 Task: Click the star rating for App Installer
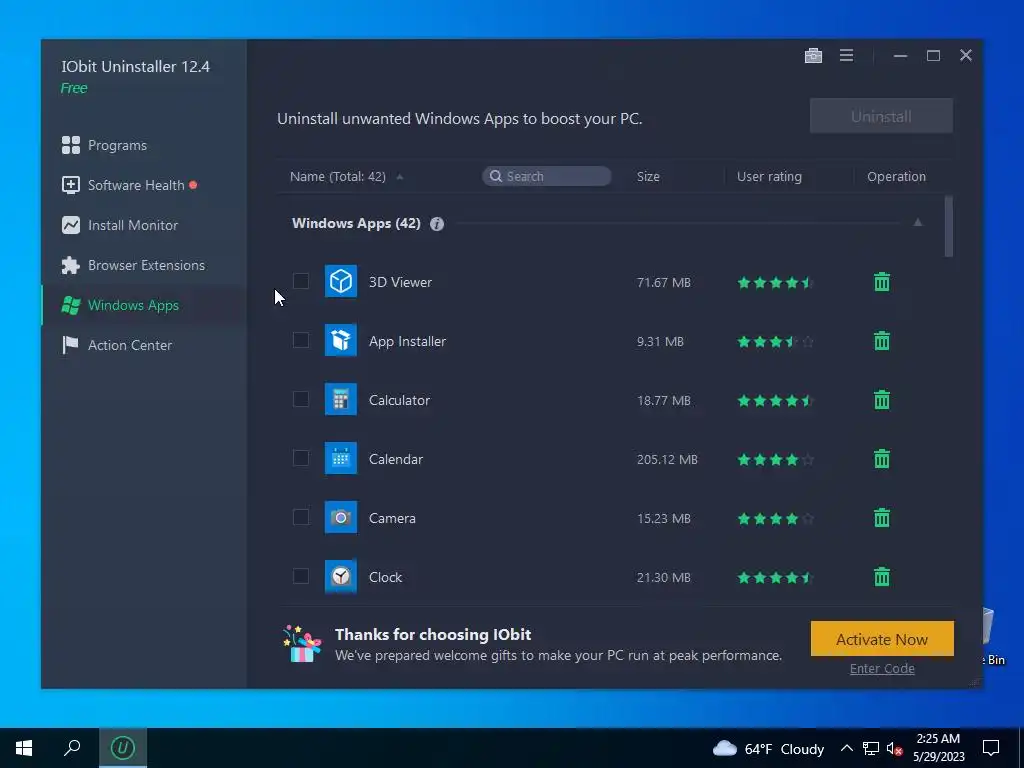click(775, 342)
